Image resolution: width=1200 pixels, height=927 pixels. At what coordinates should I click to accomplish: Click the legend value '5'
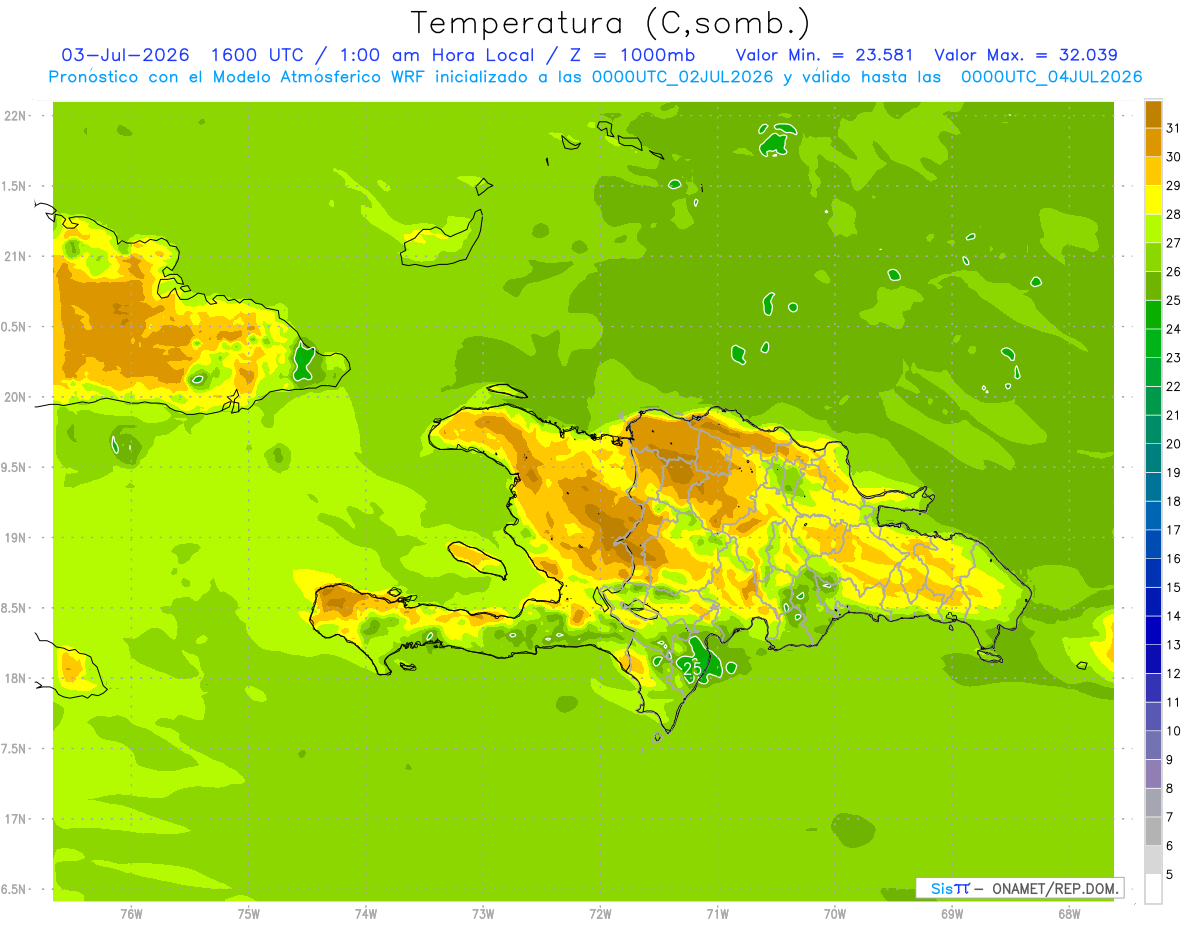(x=1169, y=875)
